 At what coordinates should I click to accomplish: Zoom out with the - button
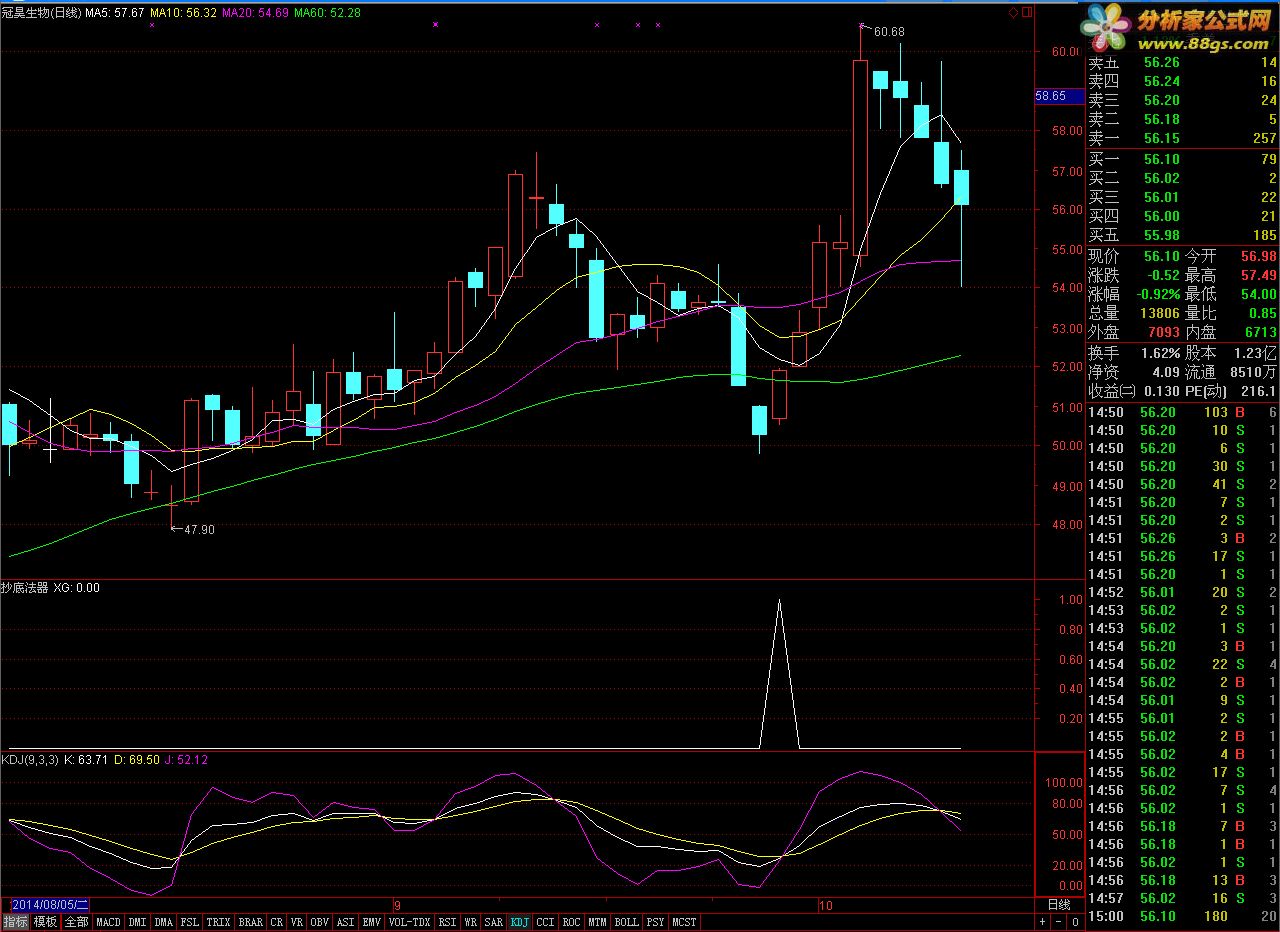coord(1058,922)
